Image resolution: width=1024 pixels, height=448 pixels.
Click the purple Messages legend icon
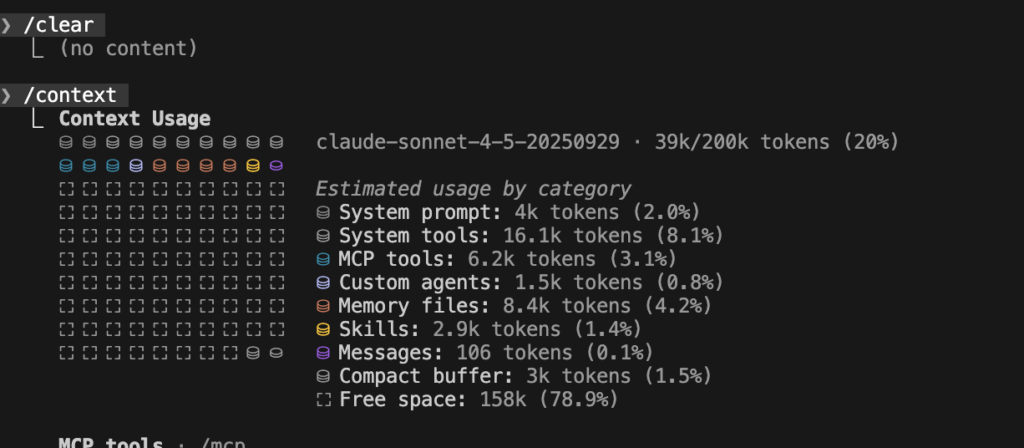click(x=323, y=353)
